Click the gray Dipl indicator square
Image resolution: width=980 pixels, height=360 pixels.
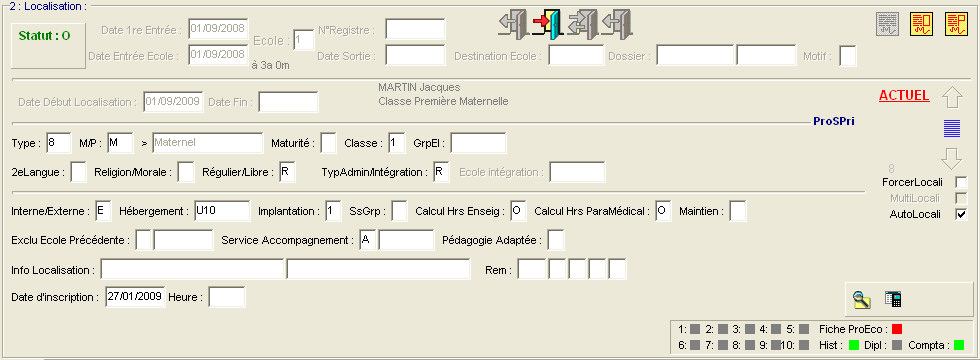897,344
